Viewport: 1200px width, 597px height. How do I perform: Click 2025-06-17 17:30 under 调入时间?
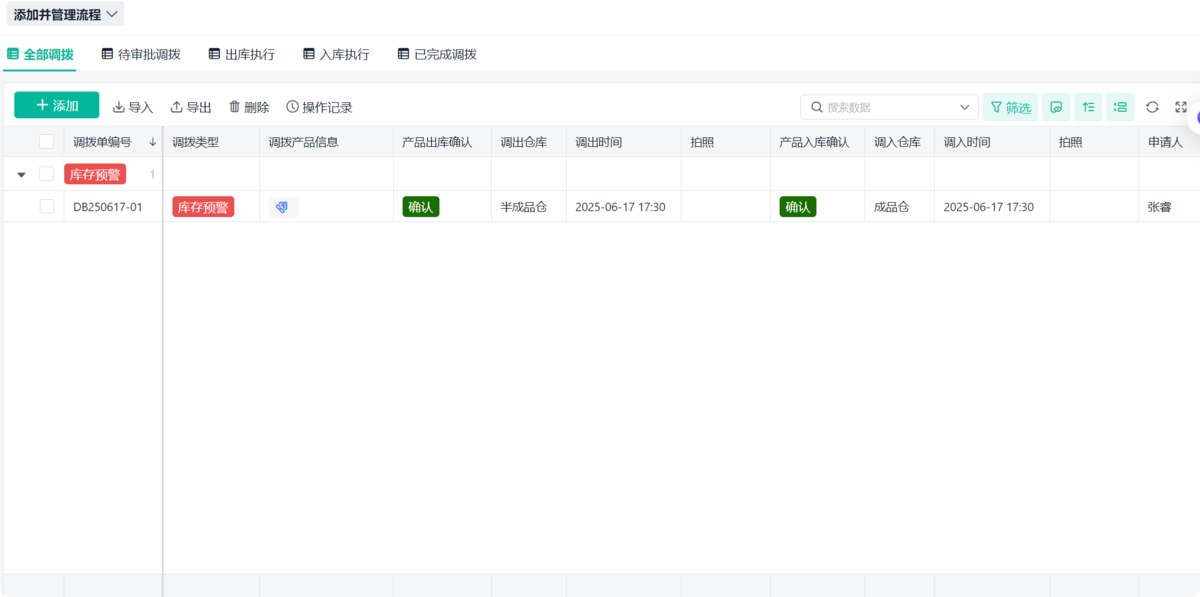coord(989,207)
